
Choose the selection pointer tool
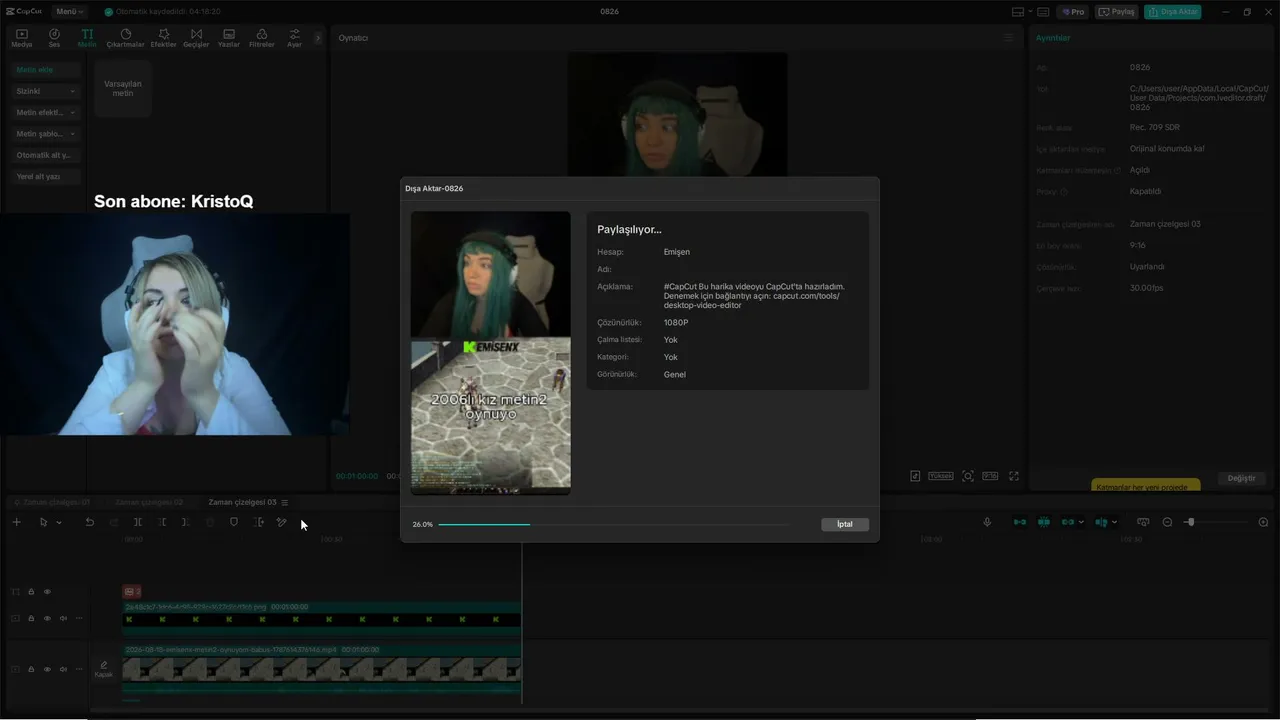(x=43, y=522)
